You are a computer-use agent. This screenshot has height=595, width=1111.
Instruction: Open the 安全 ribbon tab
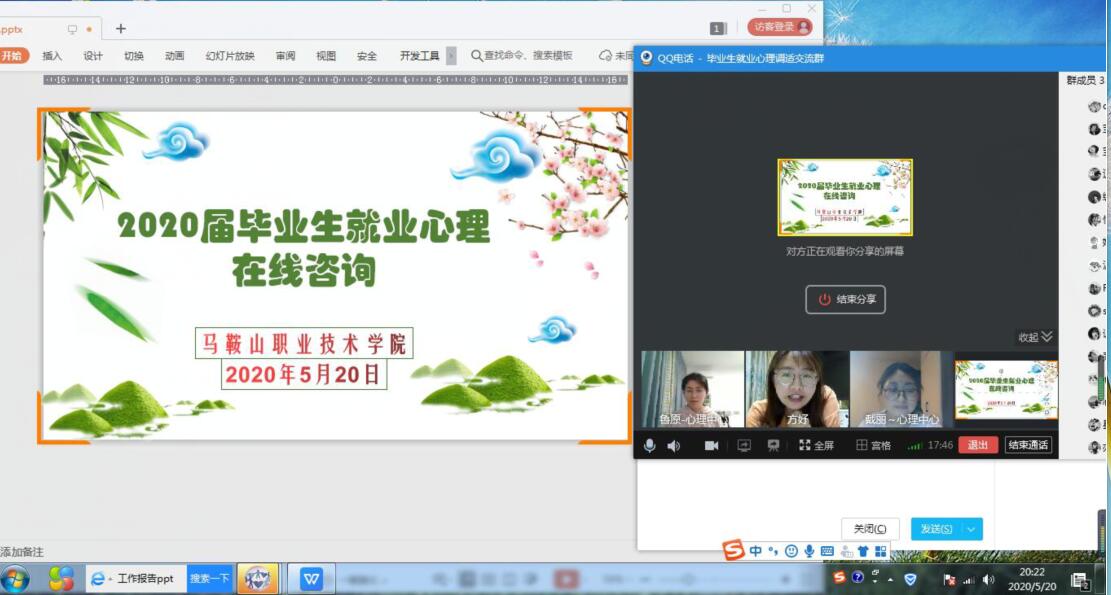coord(367,56)
